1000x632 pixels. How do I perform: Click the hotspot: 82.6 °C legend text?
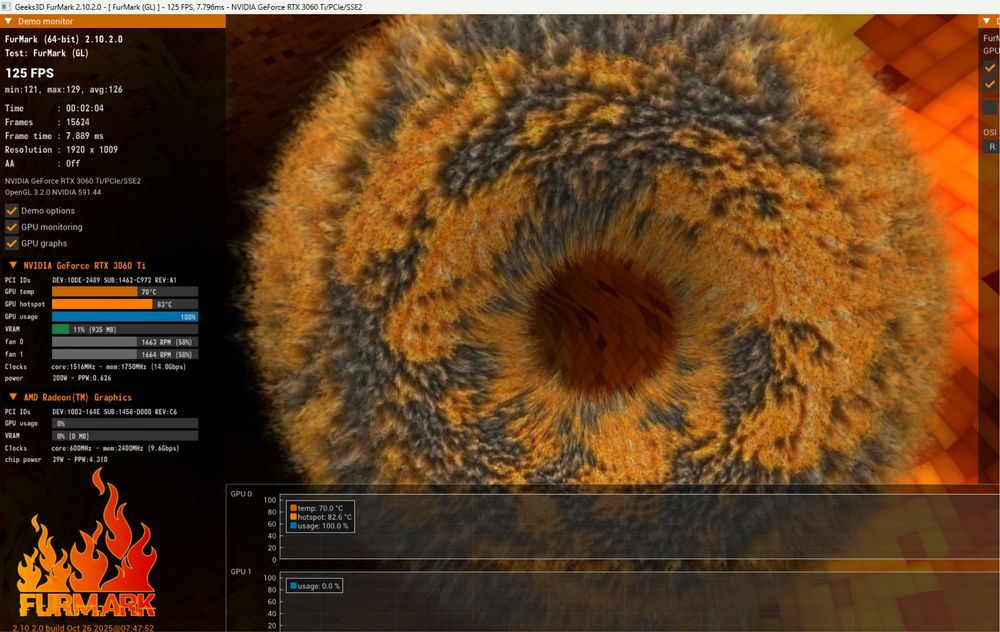coord(325,517)
